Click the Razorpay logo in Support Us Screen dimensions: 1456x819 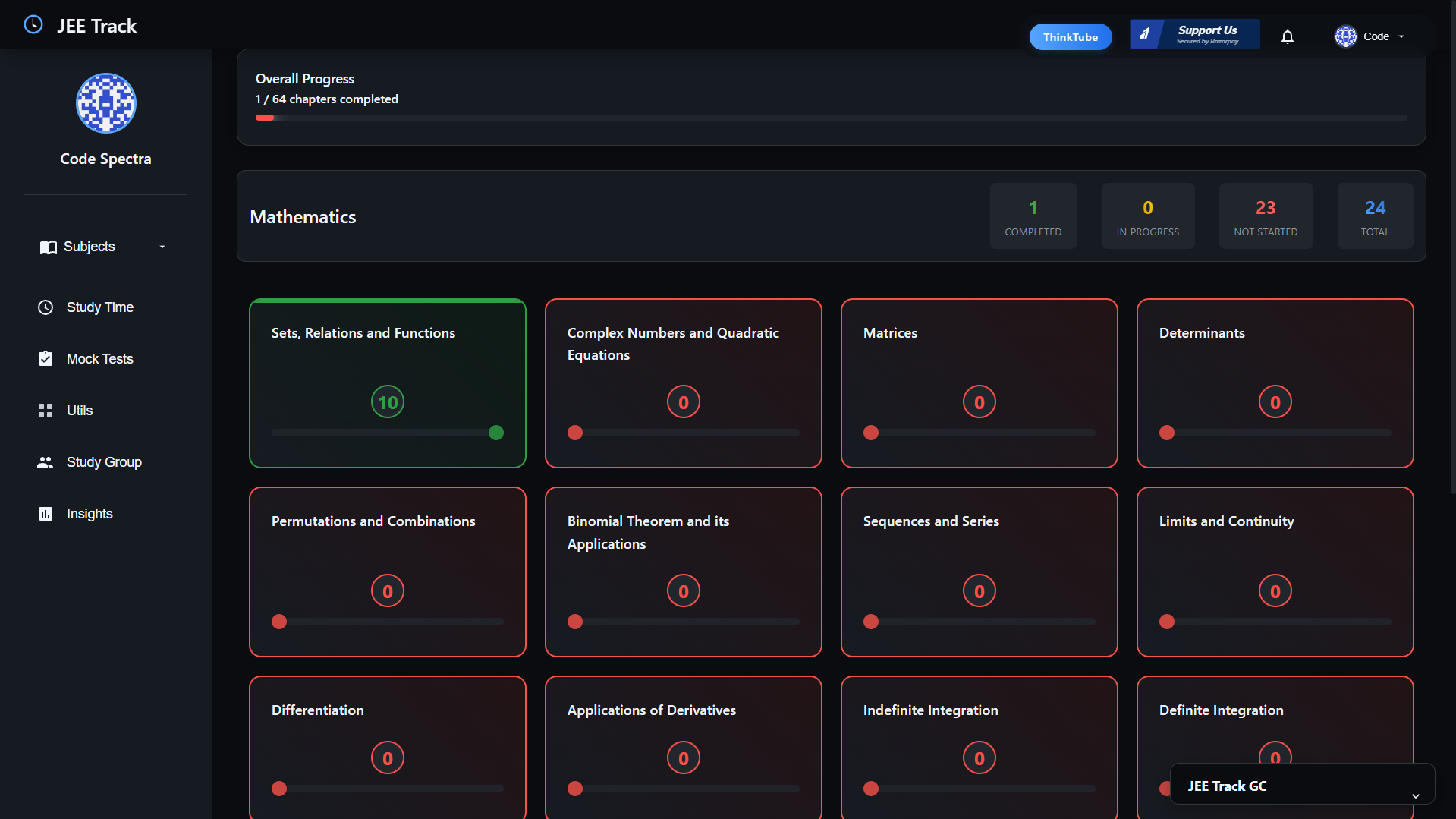coord(1145,34)
